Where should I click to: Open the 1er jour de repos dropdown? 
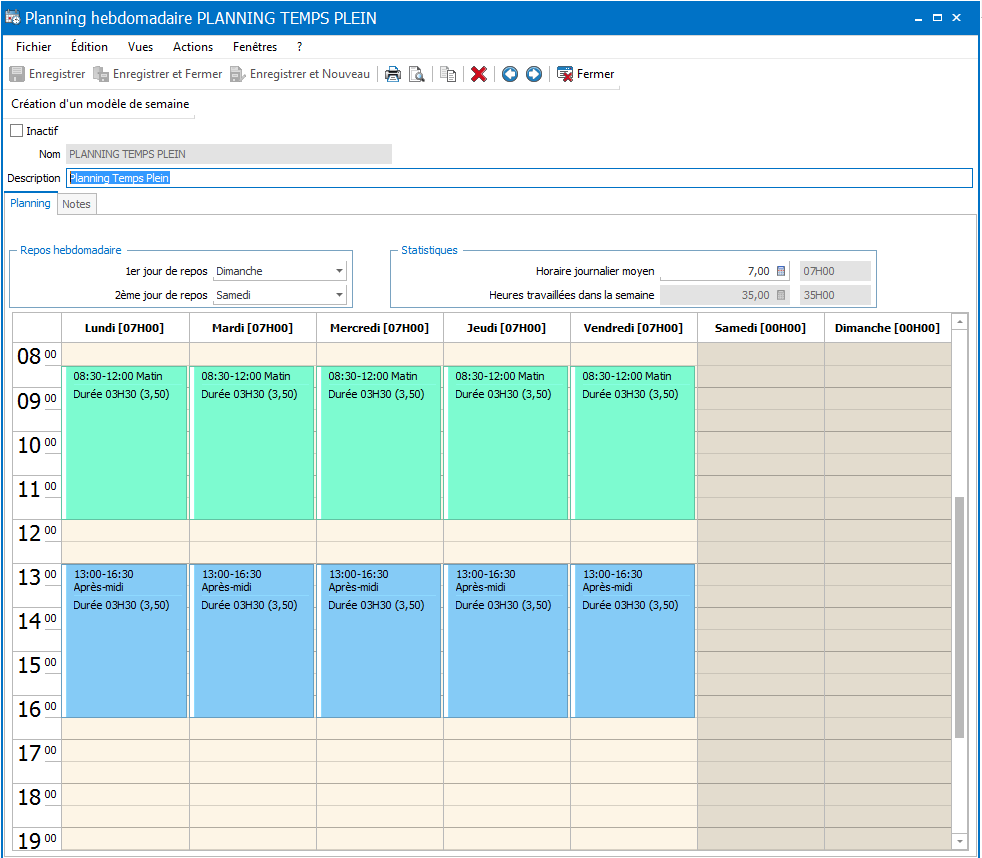[339, 271]
